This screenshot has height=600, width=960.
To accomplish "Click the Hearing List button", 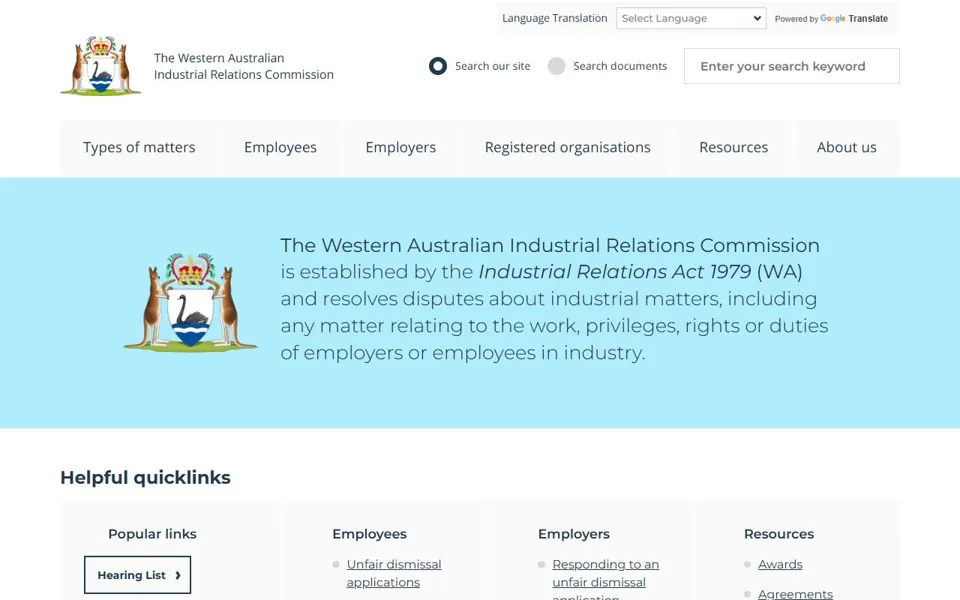I will pyautogui.click(x=137, y=575).
